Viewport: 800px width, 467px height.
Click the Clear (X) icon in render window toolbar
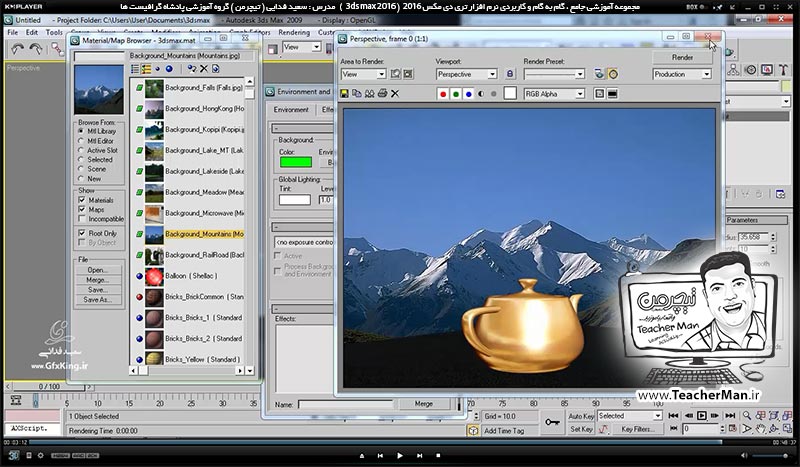click(x=395, y=93)
